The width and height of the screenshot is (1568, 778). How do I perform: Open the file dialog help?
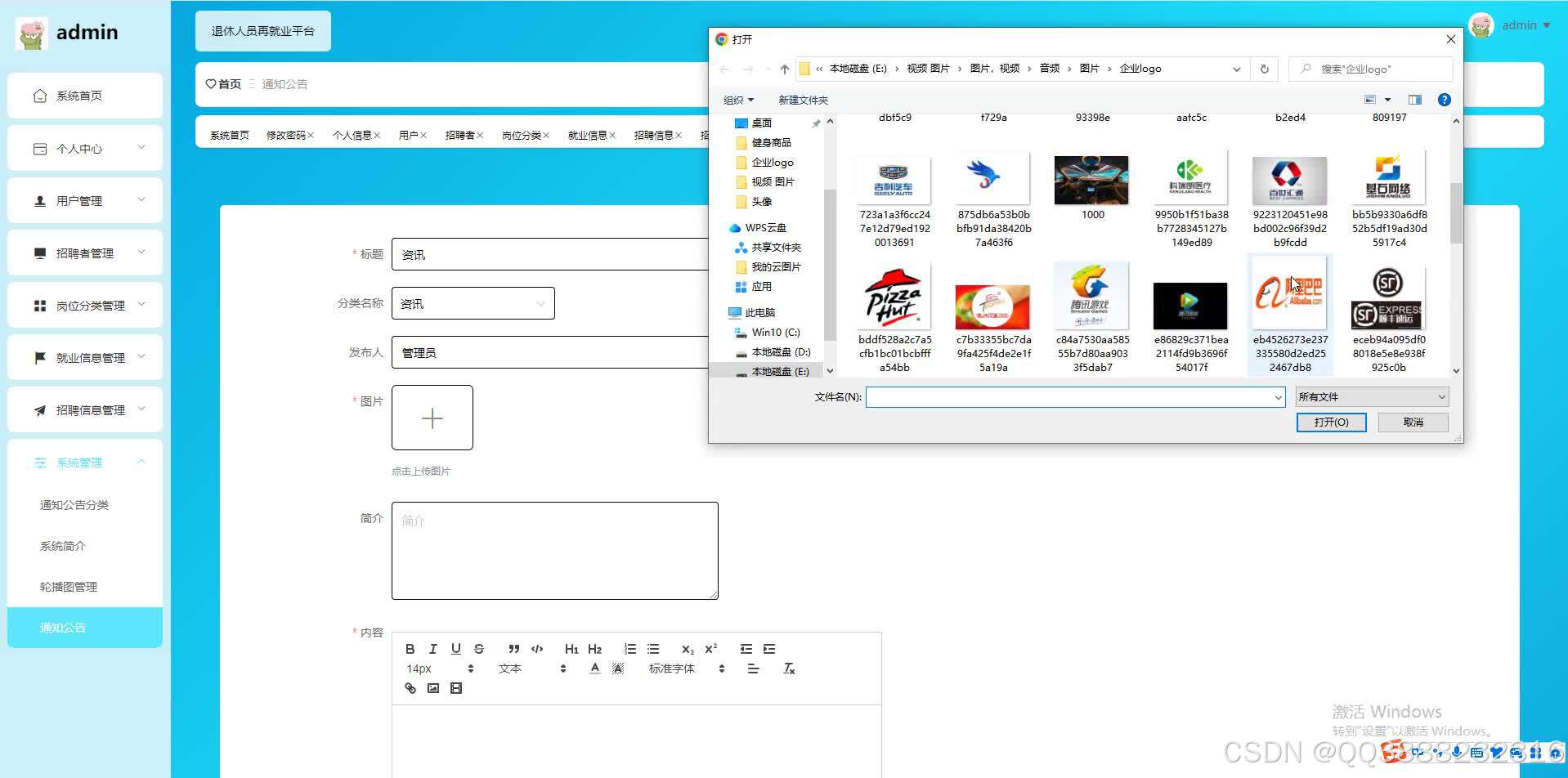coord(1444,100)
